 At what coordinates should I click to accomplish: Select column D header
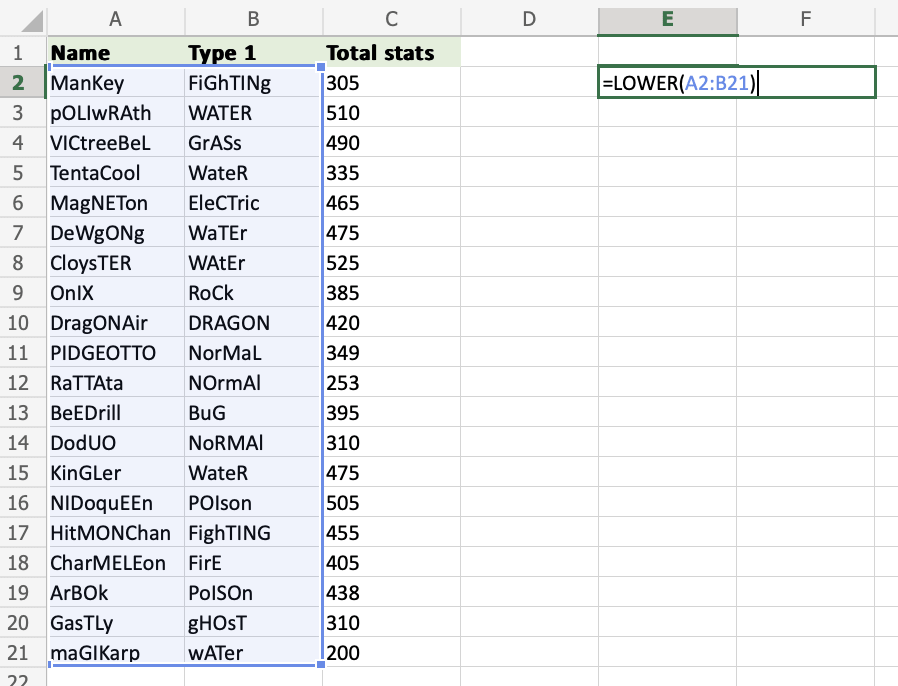(529, 18)
